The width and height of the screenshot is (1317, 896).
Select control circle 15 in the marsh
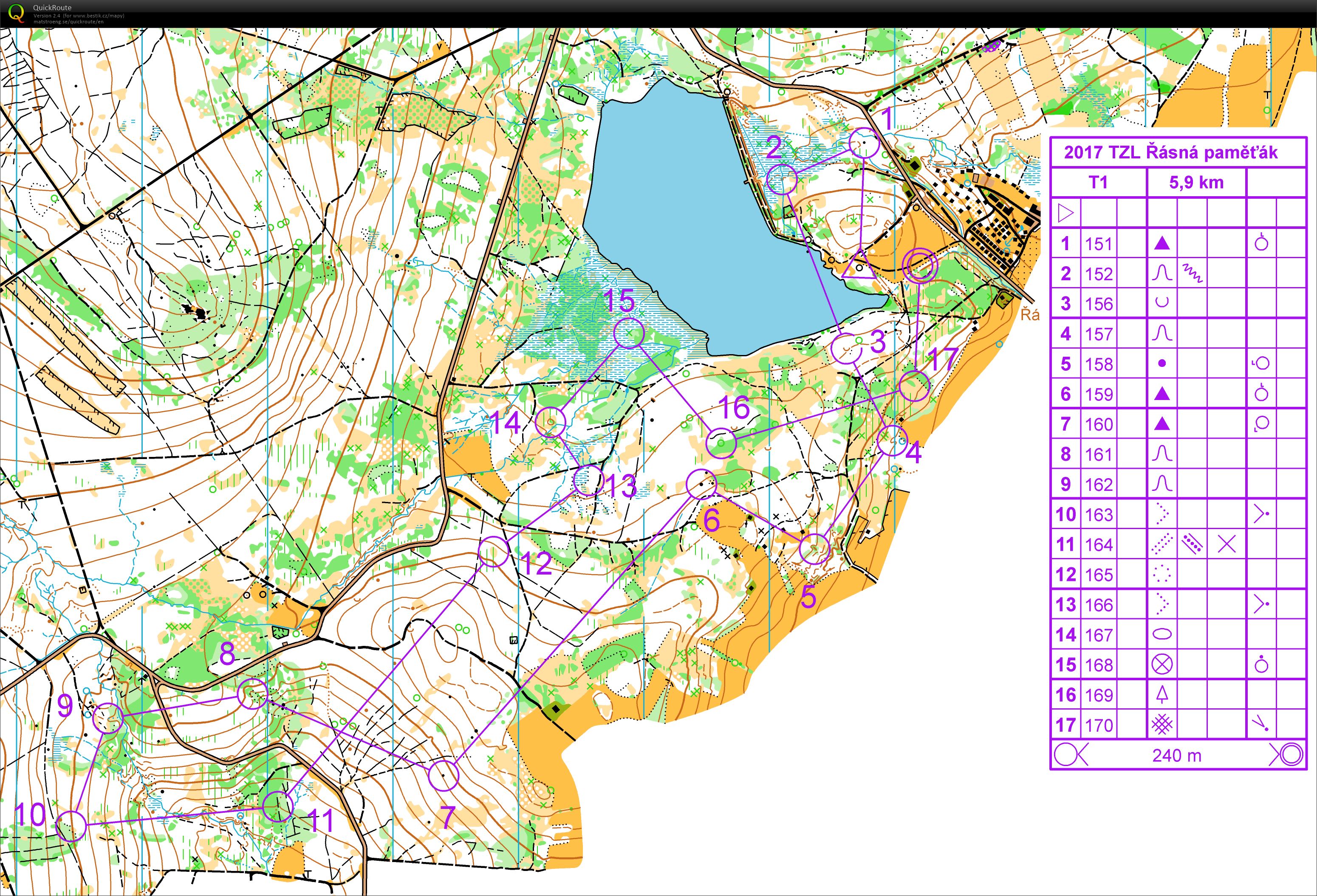pyautogui.click(x=629, y=333)
